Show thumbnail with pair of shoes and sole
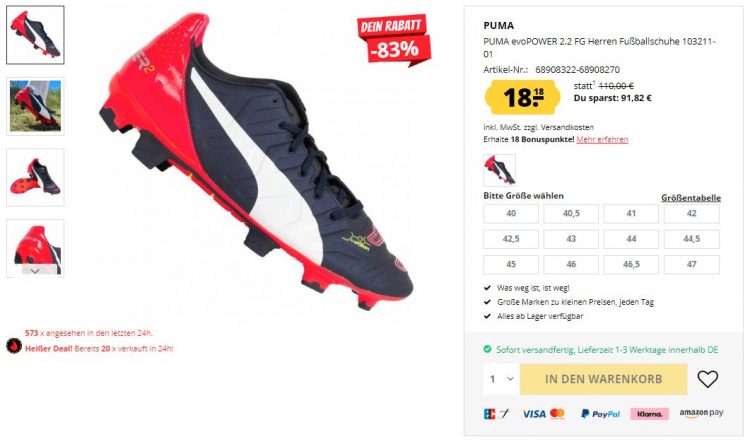 tap(35, 178)
